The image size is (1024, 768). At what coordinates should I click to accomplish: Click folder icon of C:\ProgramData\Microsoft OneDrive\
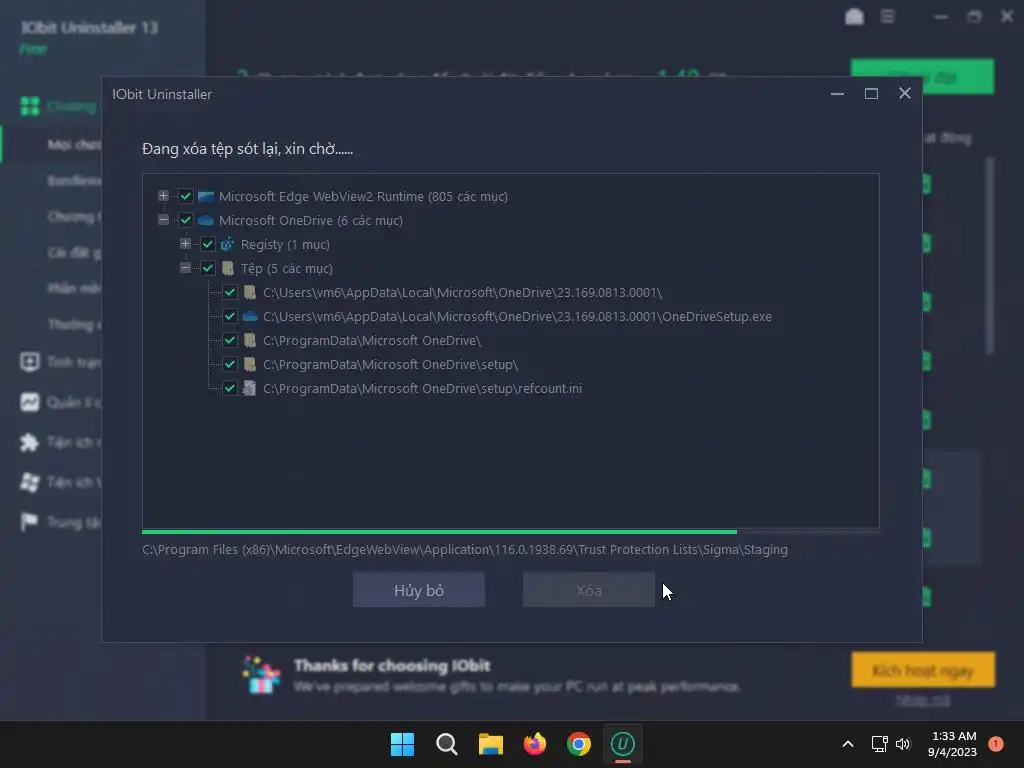pos(249,340)
